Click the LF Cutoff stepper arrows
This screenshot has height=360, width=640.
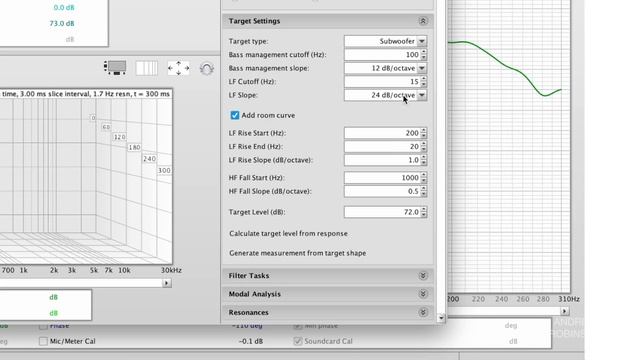[x=424, y=82]
